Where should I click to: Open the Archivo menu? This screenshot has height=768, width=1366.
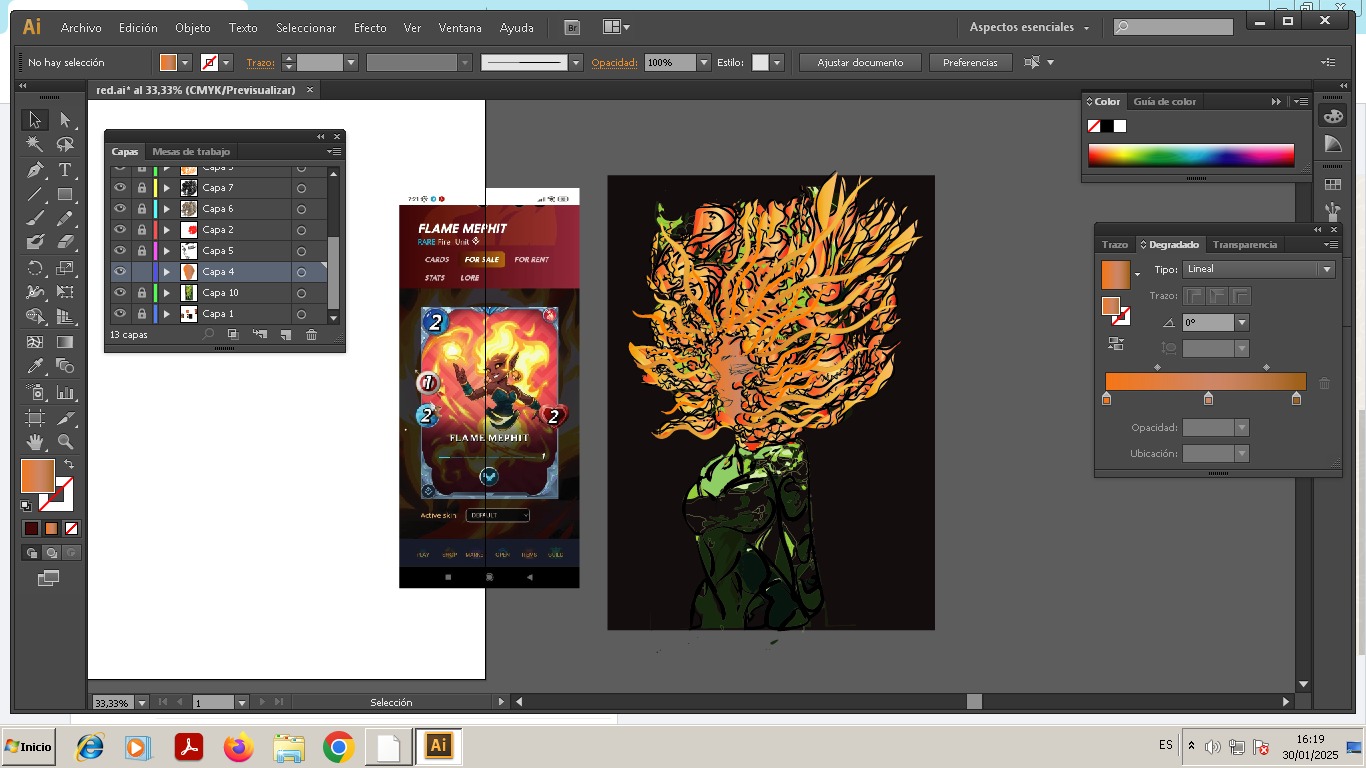click(x=81, y=28)
